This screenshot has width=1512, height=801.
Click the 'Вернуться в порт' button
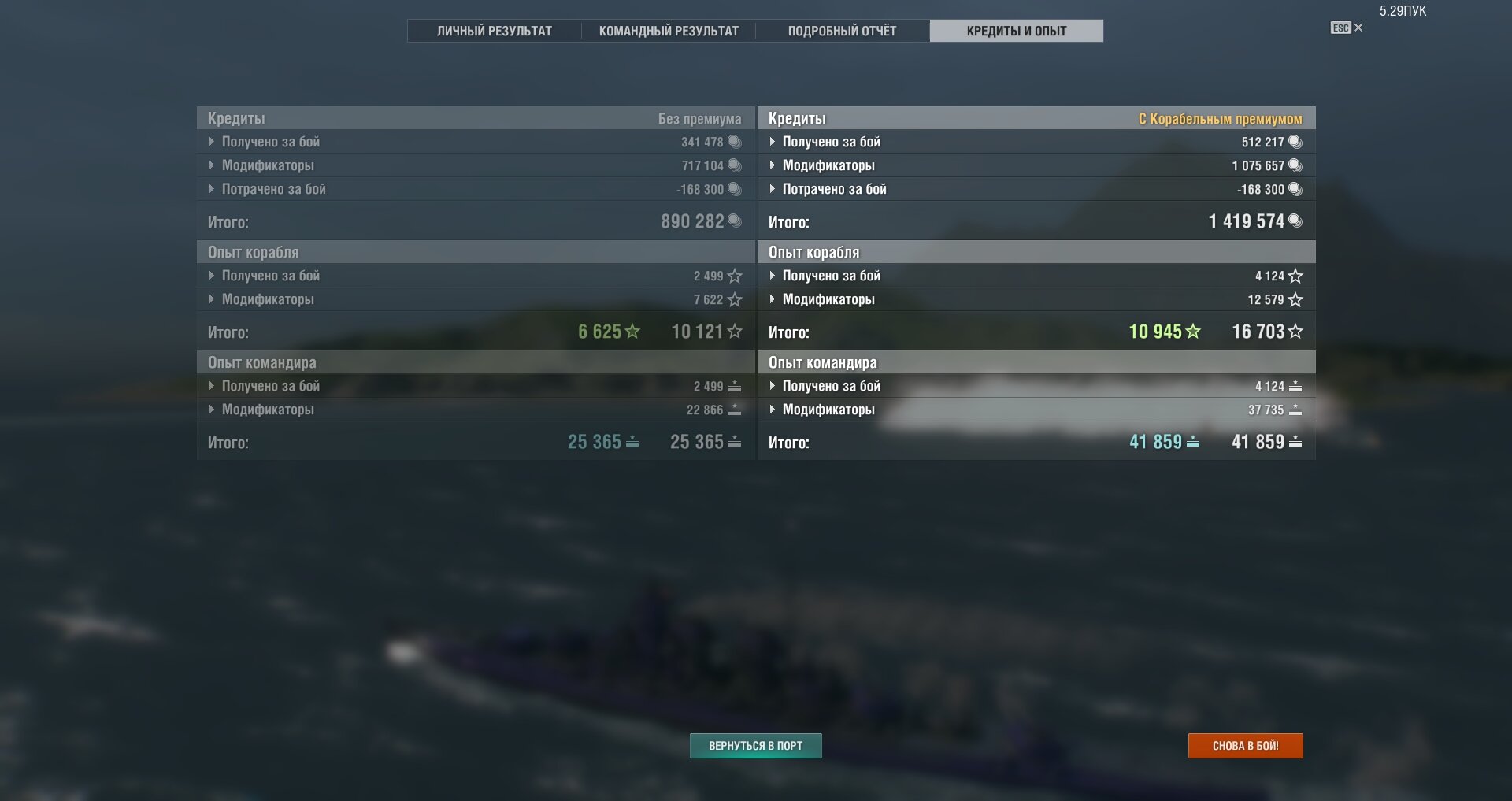(756, 746)
